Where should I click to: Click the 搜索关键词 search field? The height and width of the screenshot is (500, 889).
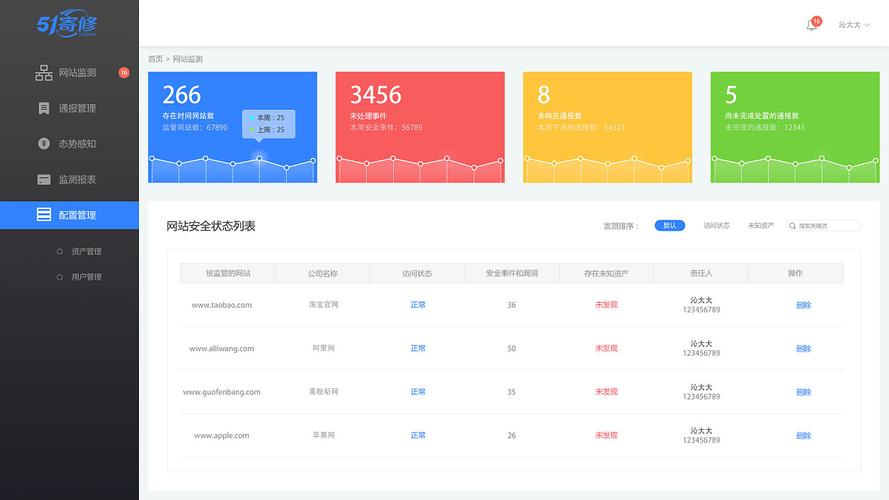823,226
